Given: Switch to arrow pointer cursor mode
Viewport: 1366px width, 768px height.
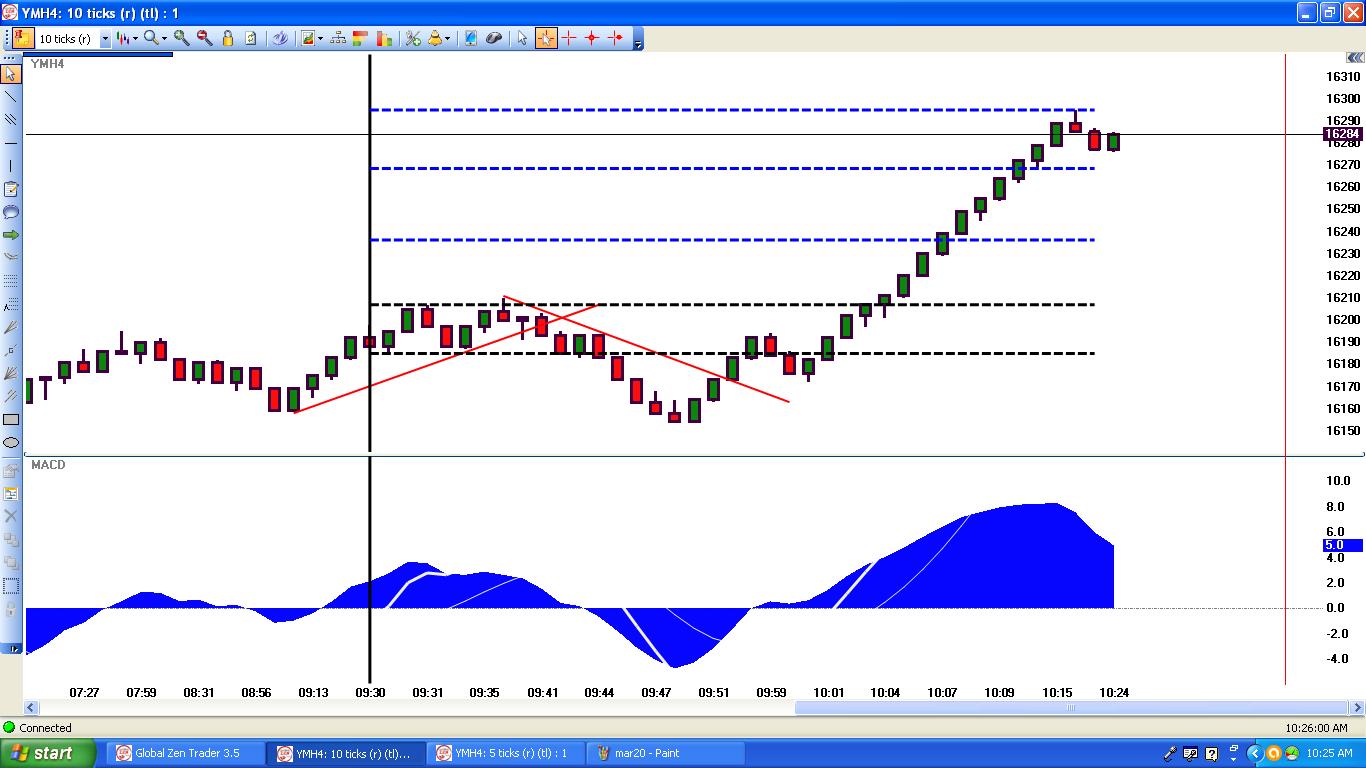Looking at the screenshot, I should (522, 38).
